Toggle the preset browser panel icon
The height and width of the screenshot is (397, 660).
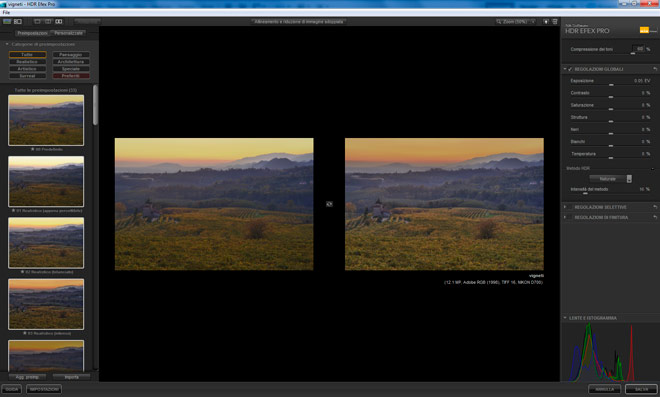point(7,21)
